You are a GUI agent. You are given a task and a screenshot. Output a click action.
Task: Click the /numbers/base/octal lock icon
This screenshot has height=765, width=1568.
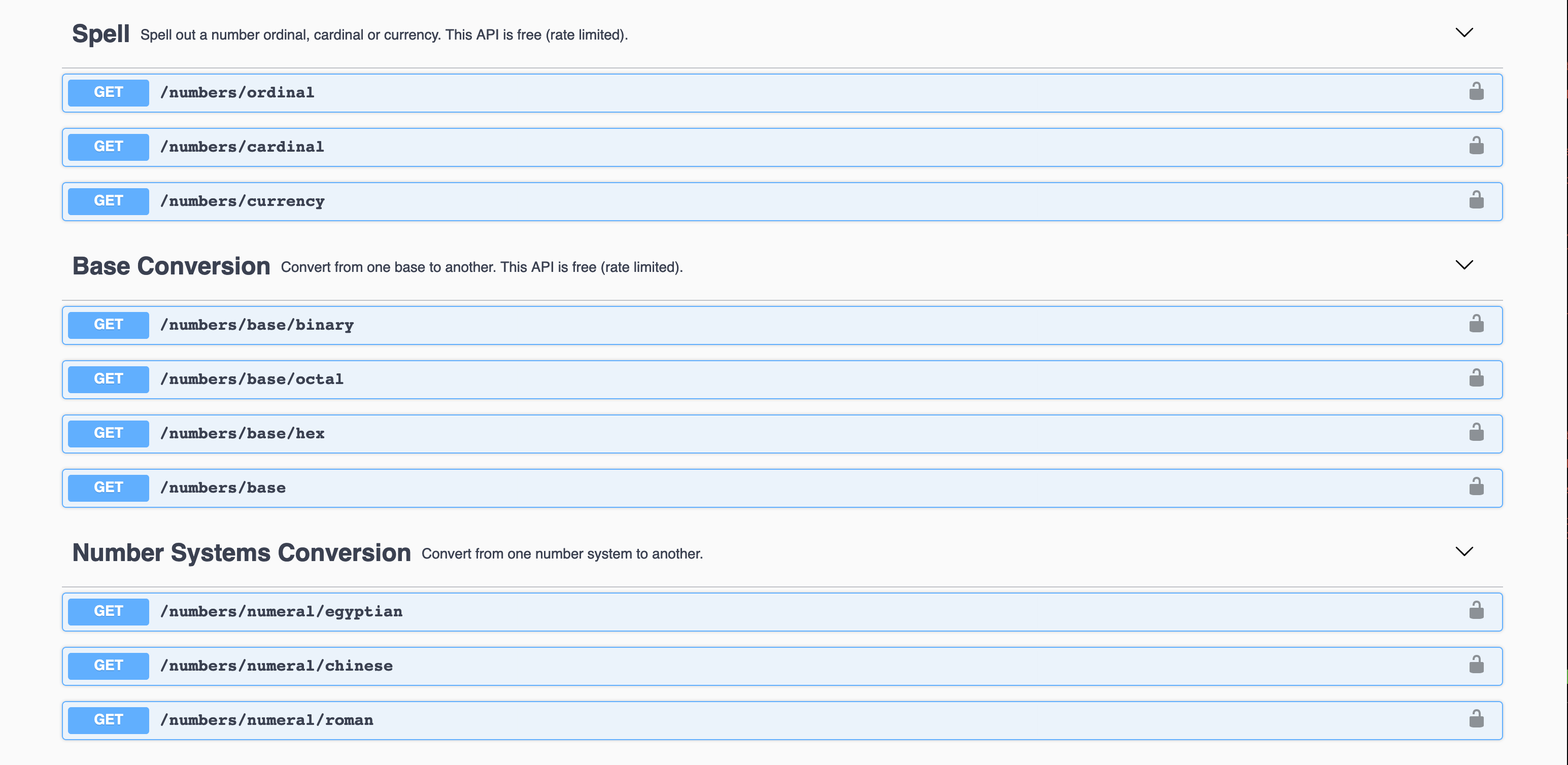point(1476,378)
